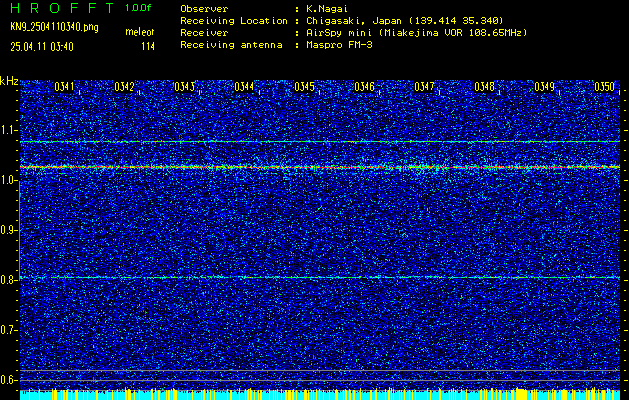
Task: Click the 0.8 kHz axis label
Action: coord(8,280)
